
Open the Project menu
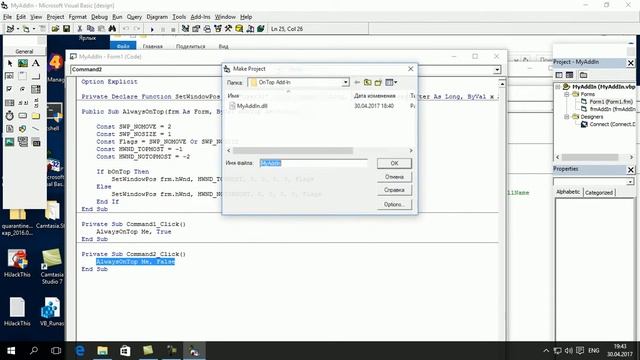(x=56, y=17)
